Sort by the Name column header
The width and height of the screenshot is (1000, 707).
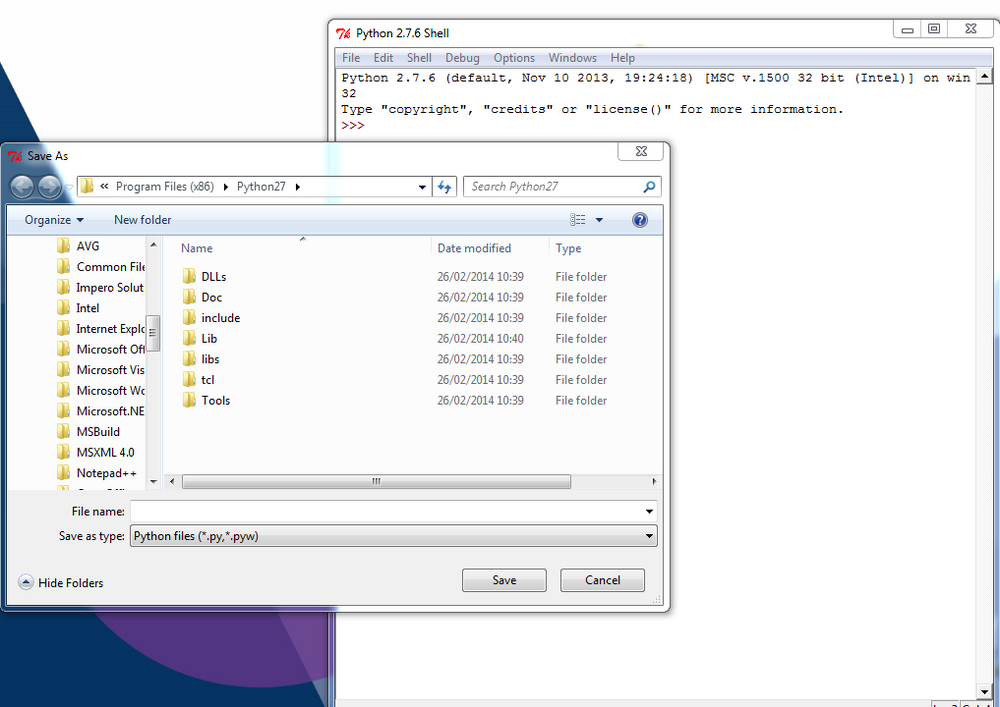coord(196,248)
